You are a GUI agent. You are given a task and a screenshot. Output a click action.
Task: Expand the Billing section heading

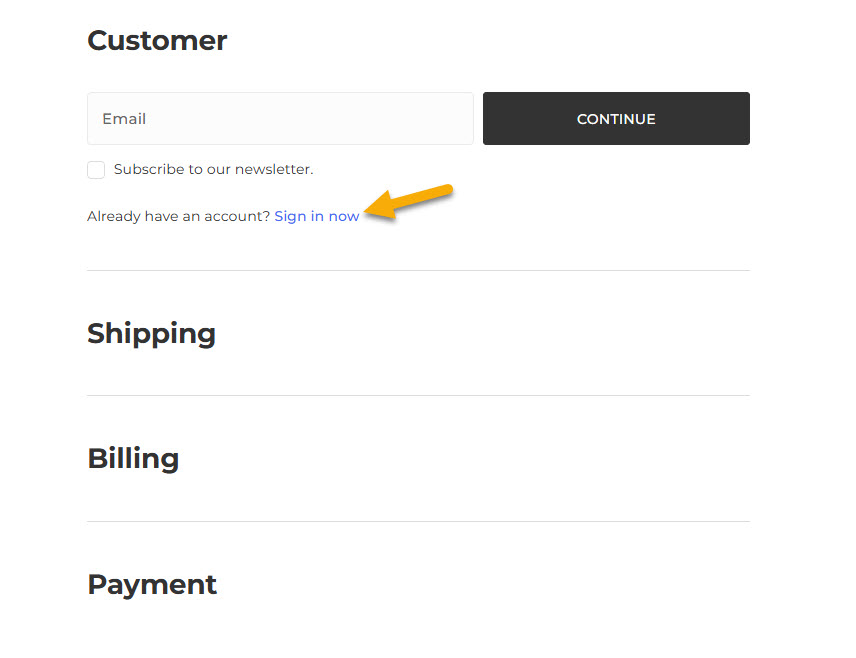(133, 459)
